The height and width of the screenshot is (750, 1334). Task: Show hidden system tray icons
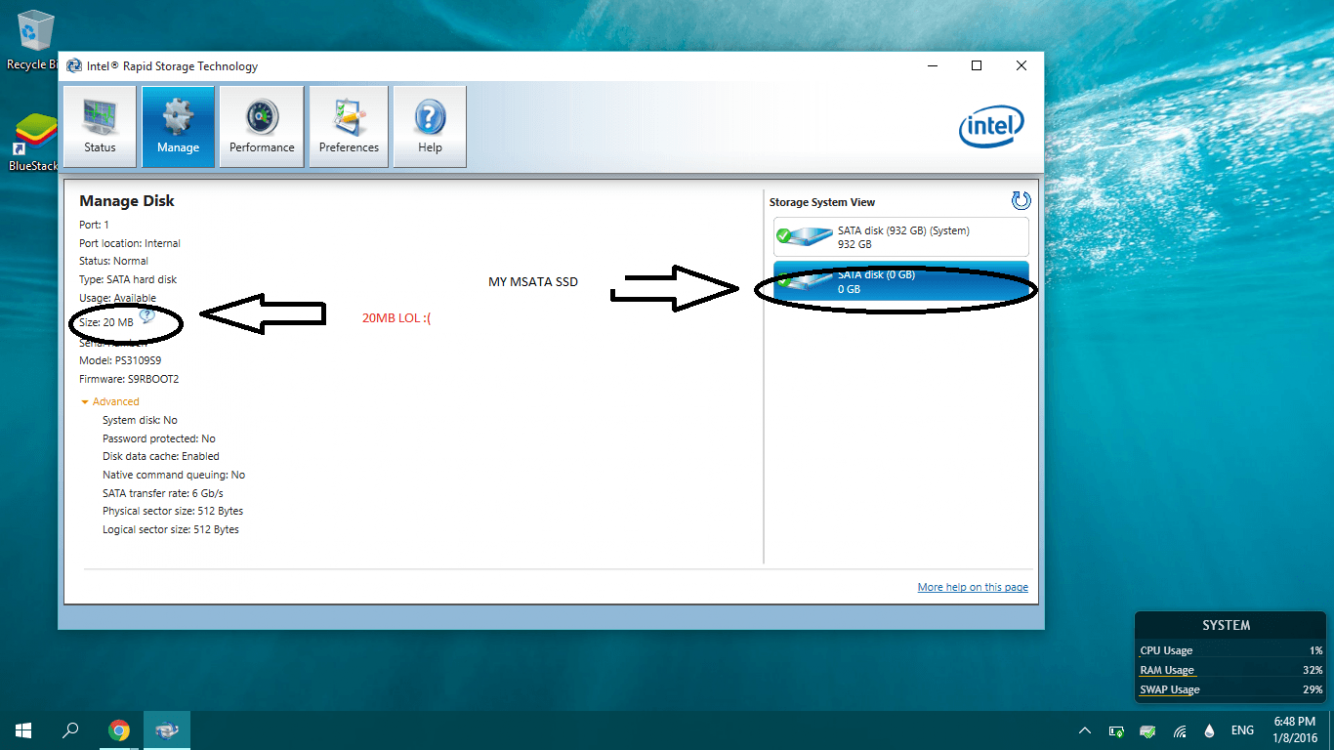(x=1084, y=731)
